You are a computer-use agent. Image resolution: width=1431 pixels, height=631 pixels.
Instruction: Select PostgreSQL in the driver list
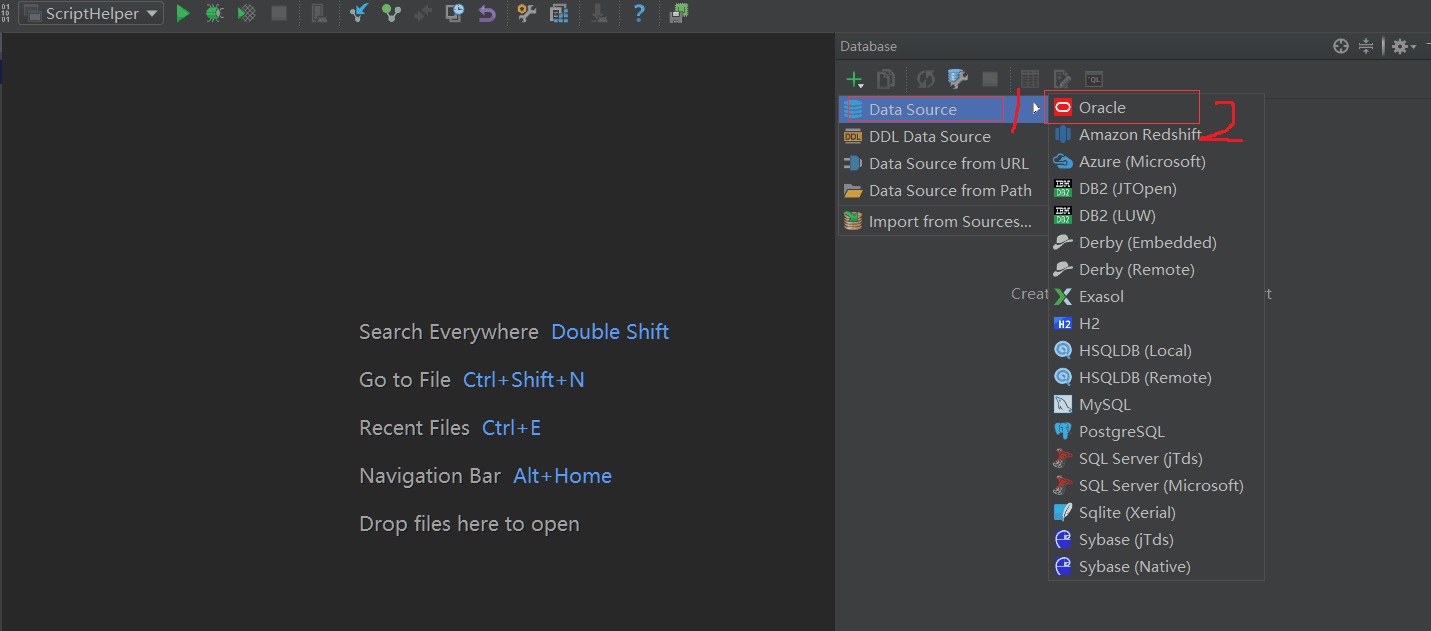click(x=1122, y=431)
